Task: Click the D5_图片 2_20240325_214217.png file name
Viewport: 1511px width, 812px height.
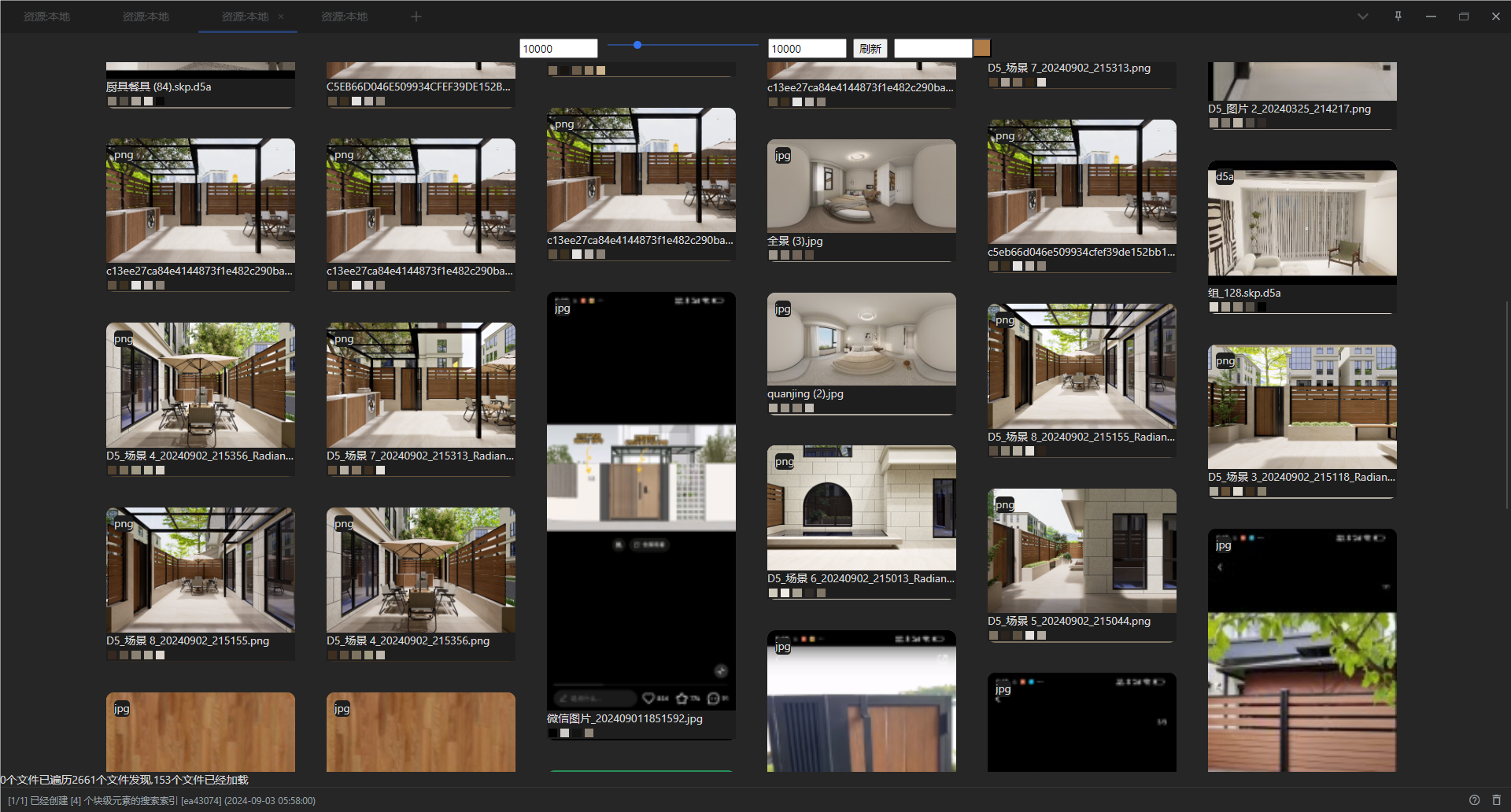Action: point(1289,109)
